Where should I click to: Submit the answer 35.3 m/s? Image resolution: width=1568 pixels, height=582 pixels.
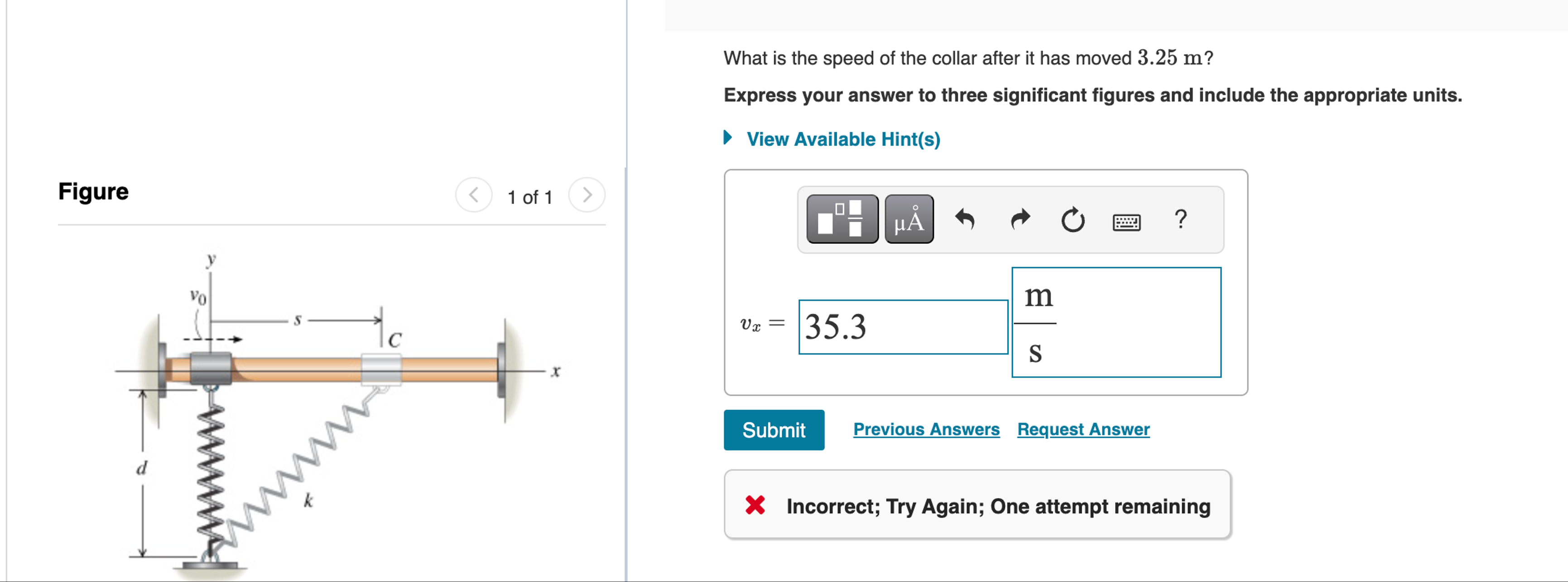coord(774,430)
